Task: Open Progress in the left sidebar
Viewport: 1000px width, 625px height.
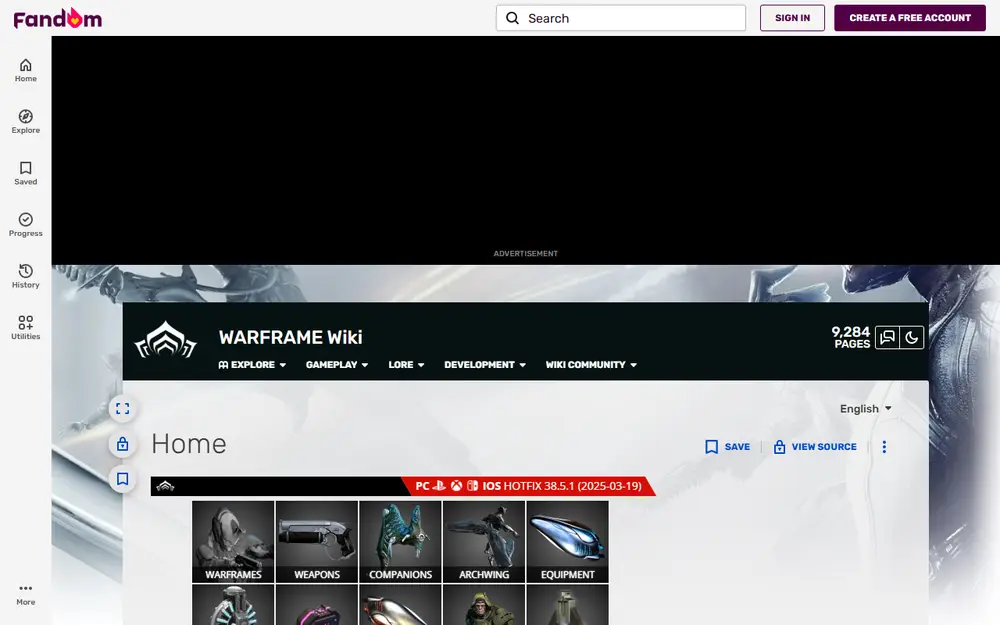Action: pyautogui.click(x=26, y=225)
